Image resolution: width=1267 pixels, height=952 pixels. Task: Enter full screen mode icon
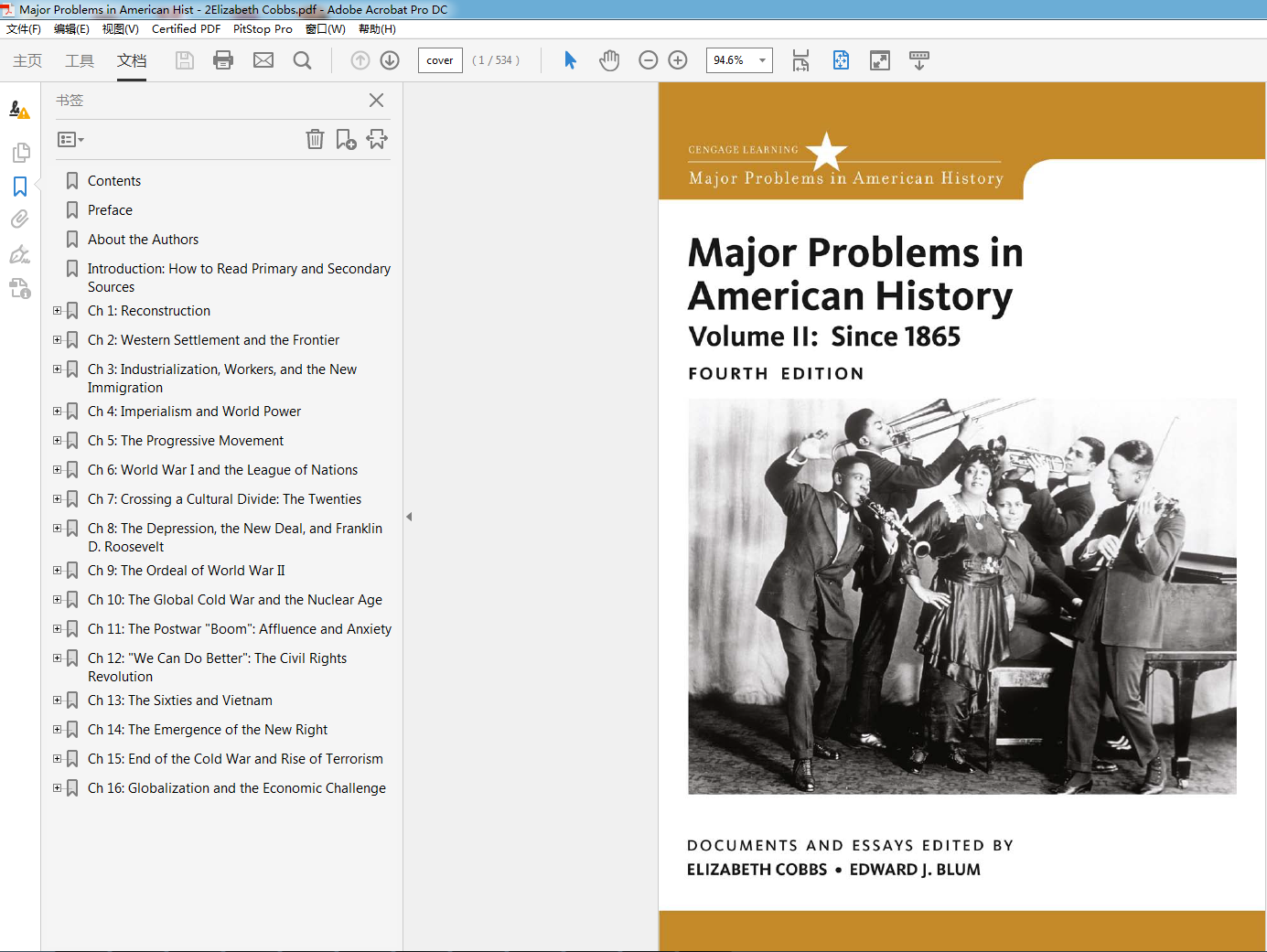point(880,60)
